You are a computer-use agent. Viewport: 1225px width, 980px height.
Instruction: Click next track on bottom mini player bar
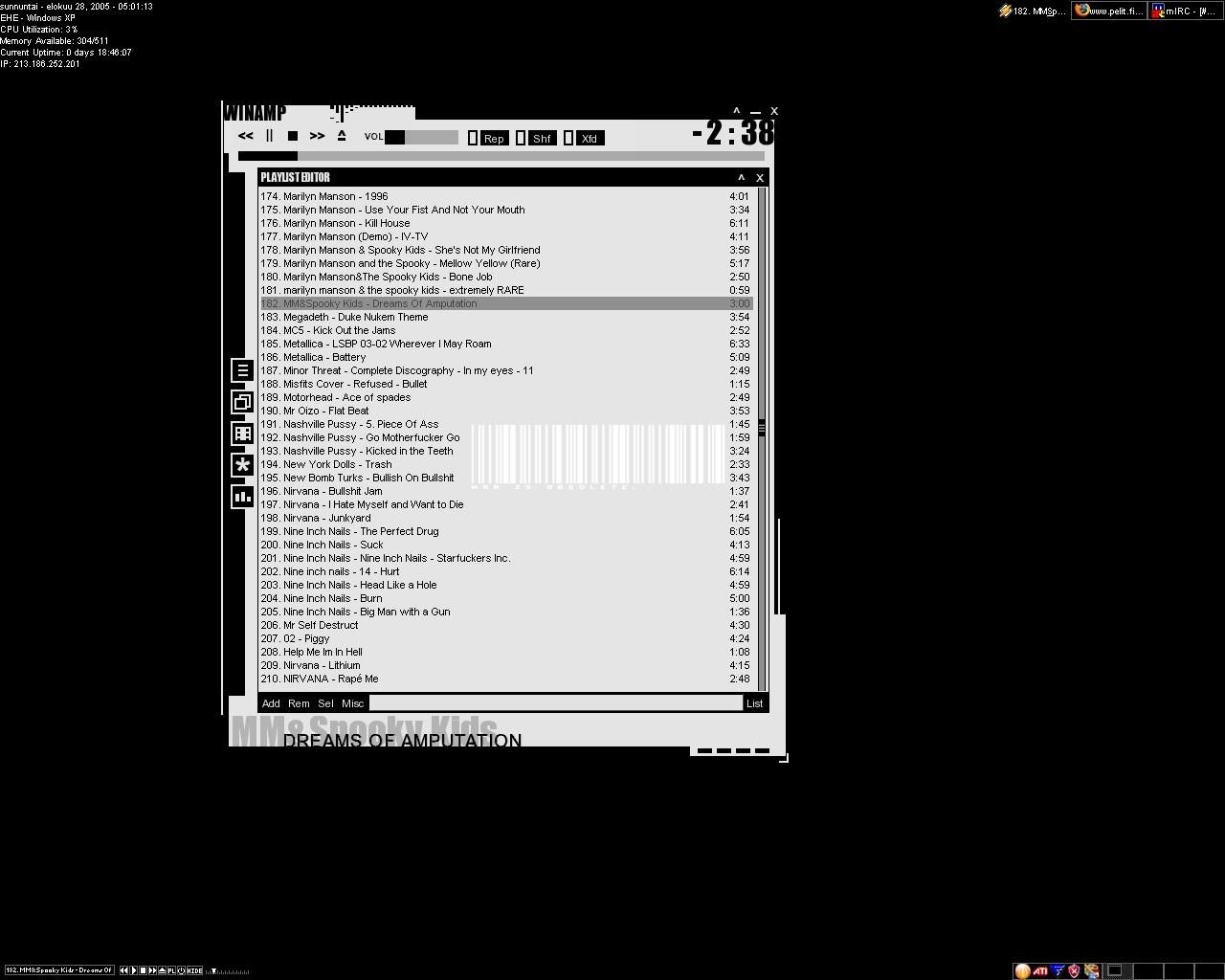click(x=153, y=970)
